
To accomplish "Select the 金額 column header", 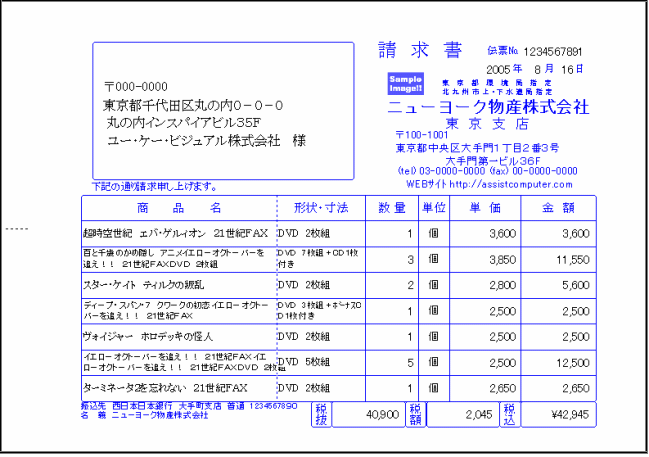I will click(558, 208).
